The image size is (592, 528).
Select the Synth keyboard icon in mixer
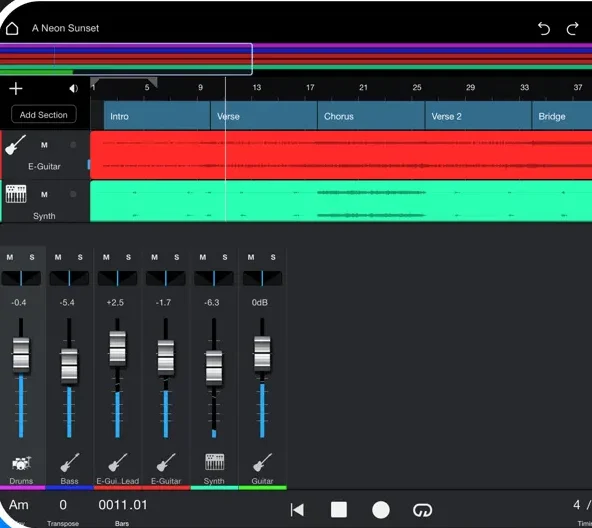pyautogui.click(x=214, y=462)
